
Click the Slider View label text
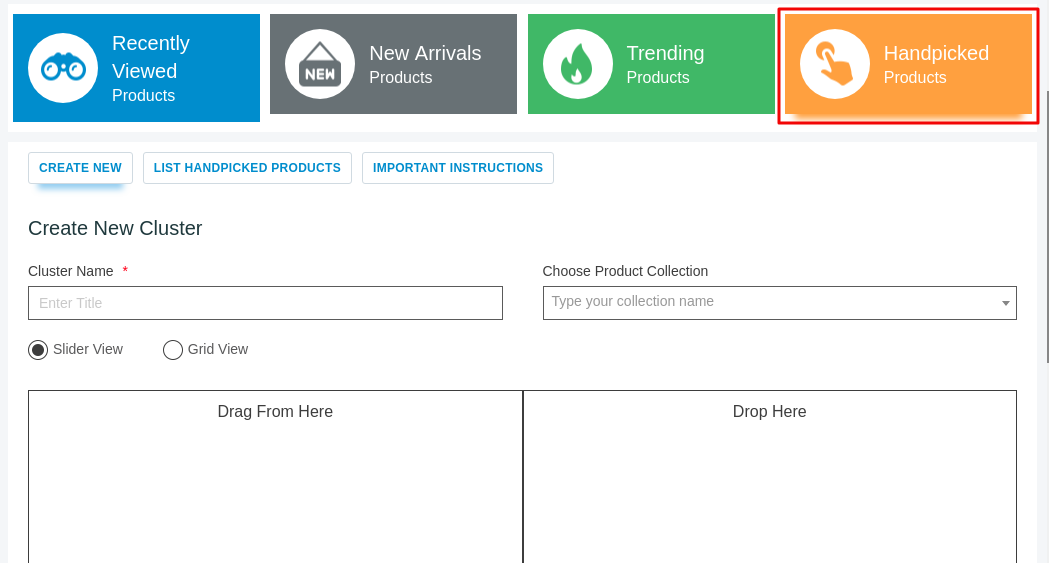[x=88, y=349]
